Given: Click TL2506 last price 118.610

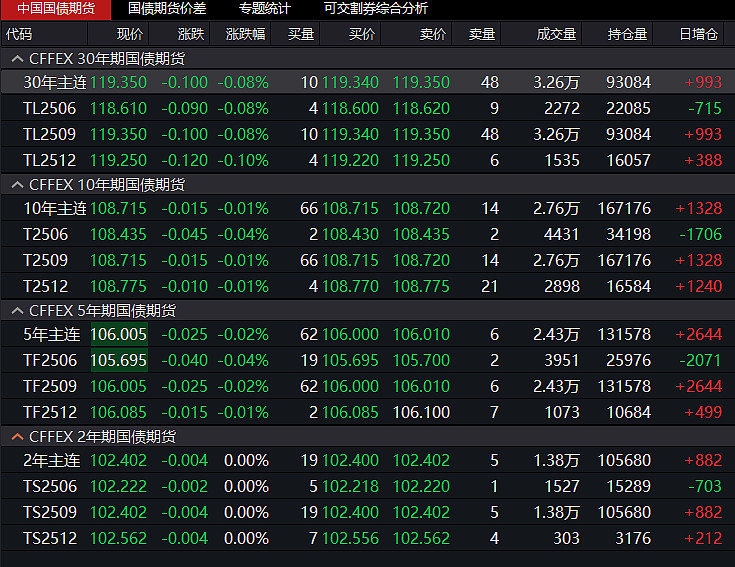Looking at the screenshot, I should pyautogui.click(x=119, y=109).
